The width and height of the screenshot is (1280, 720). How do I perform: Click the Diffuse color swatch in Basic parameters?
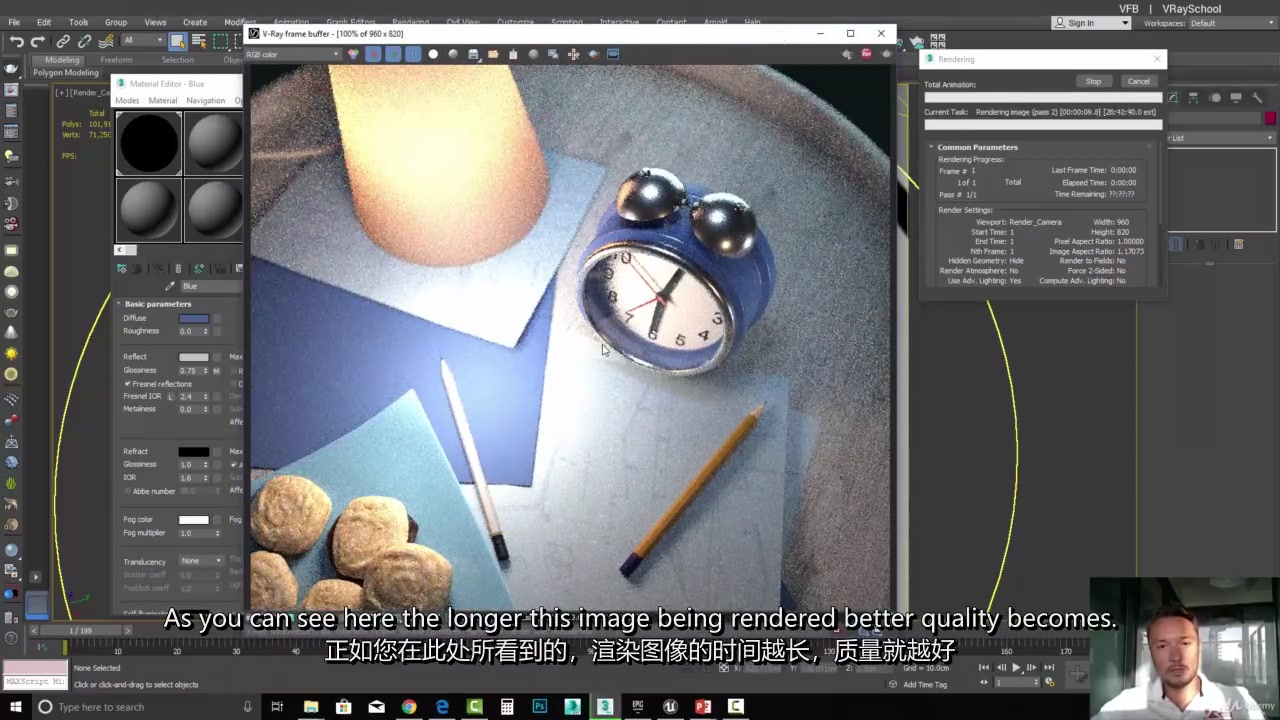click(193, 317)
